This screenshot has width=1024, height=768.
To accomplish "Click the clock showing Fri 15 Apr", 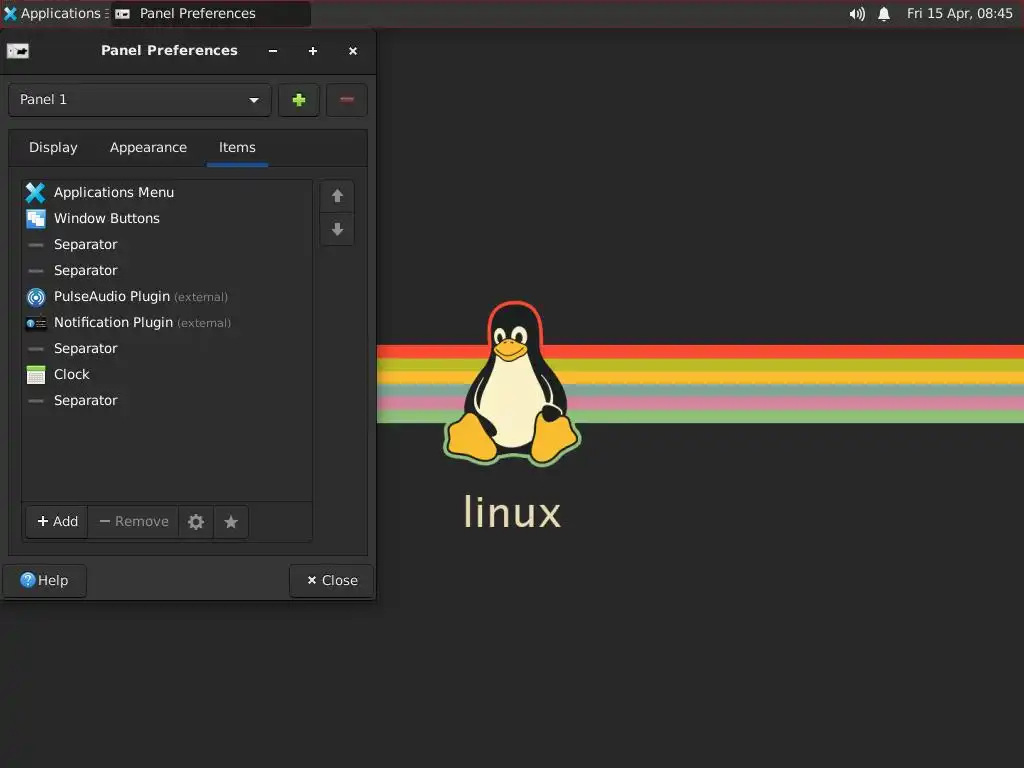I will 959,13.
